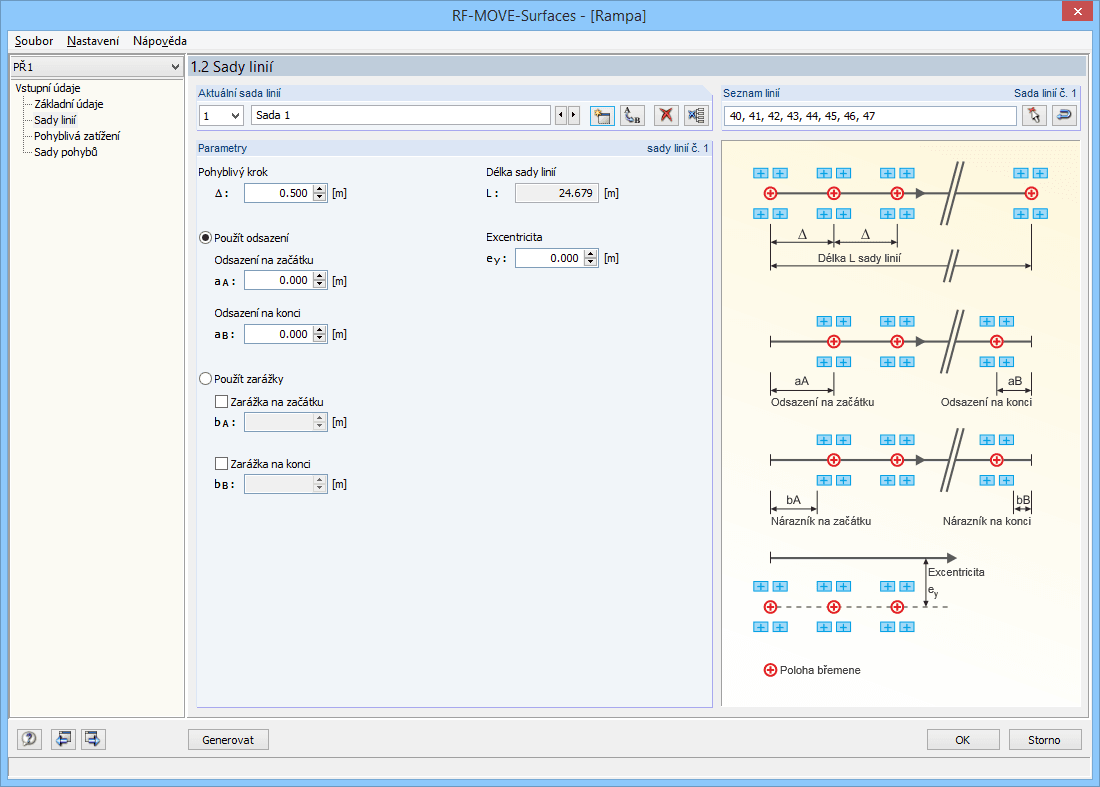The width and height of the screenshot is (1100, 787).
Task: Select 'Použít odsazení' radio button
Action: pyautogui.click(x=206, y=238)
